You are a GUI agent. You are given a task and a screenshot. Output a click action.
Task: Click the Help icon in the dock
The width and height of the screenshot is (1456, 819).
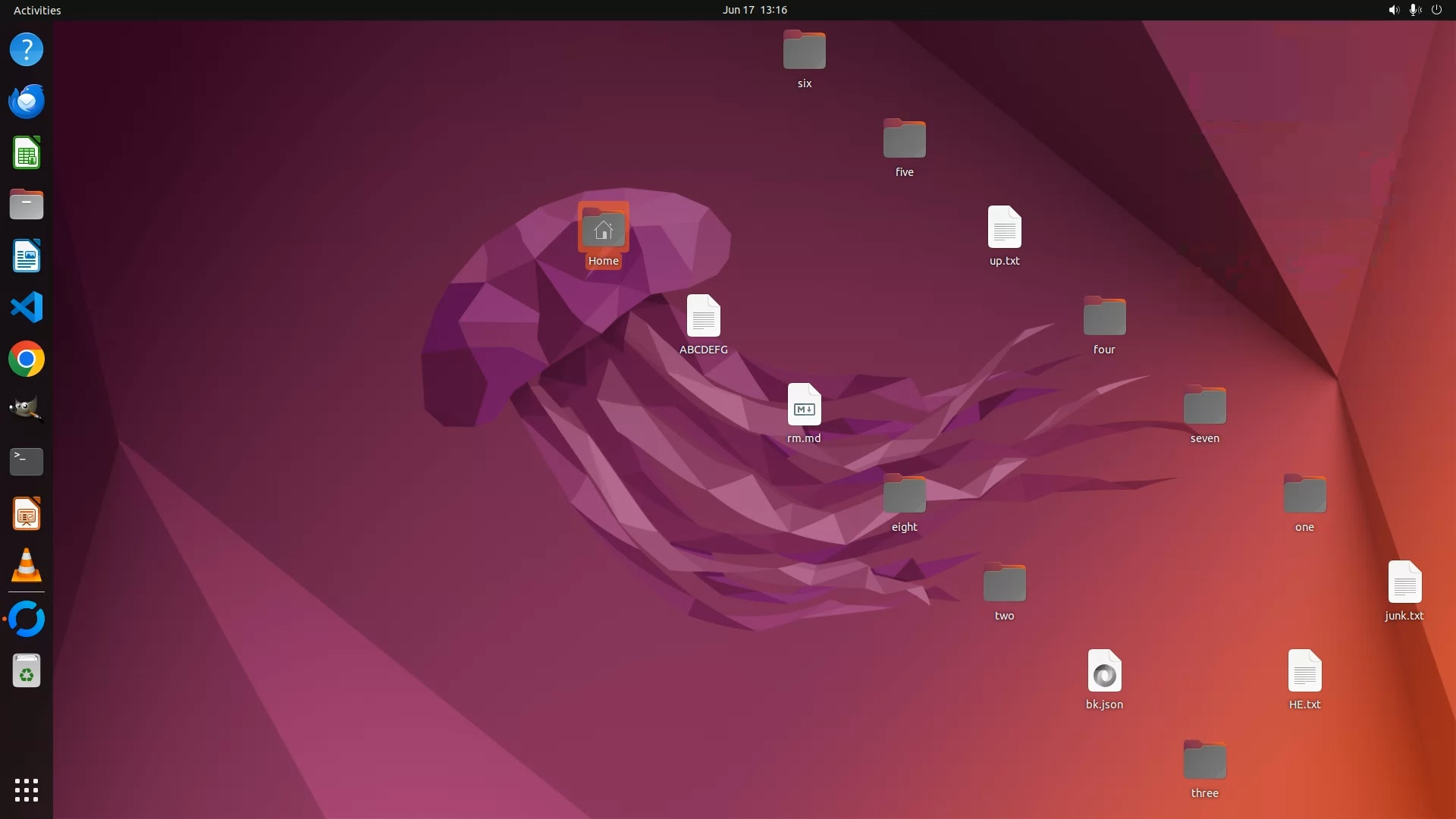coord(27,49)
